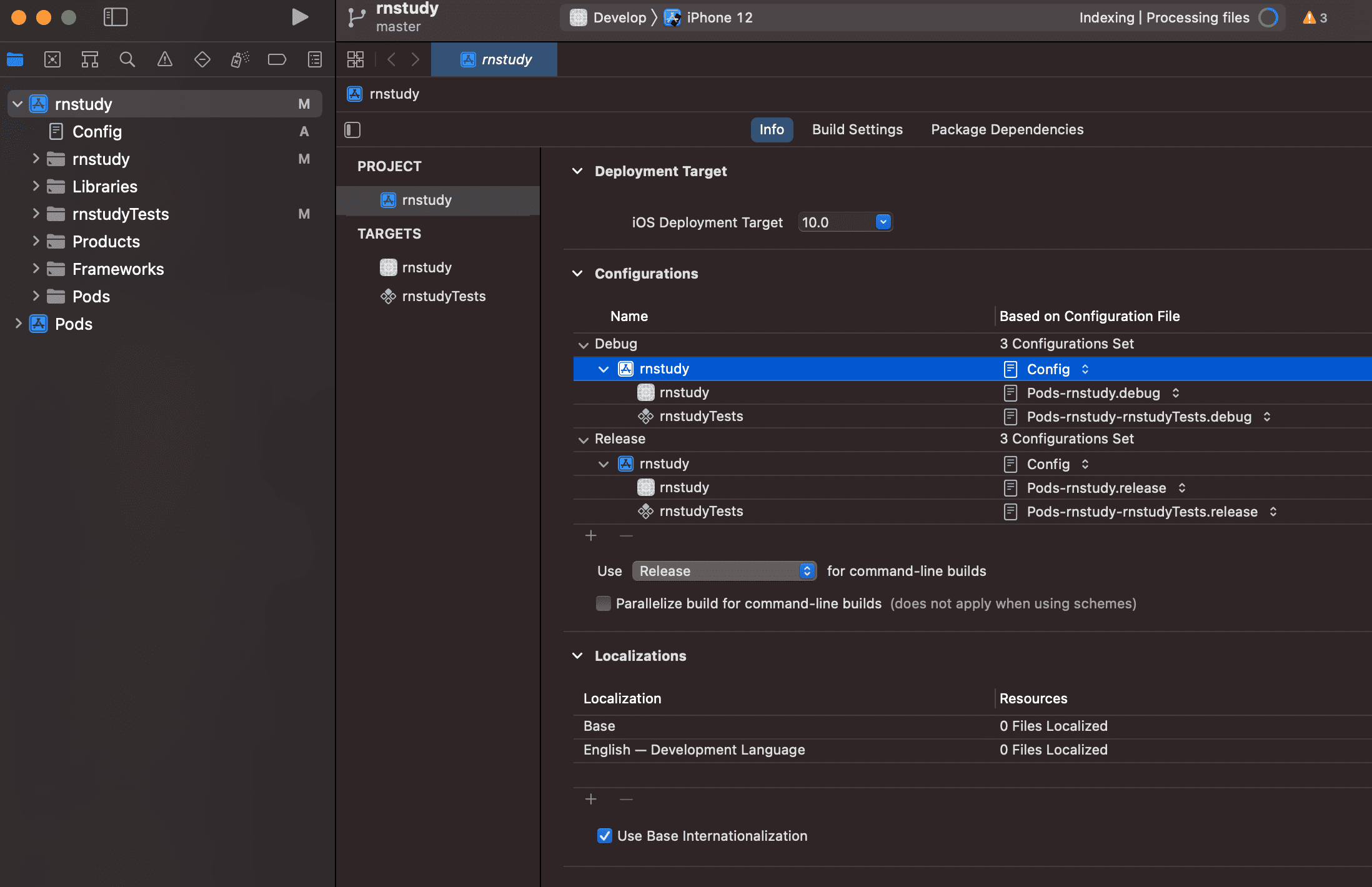
Task: Expand the Frameworks folder
Action: point(36,269)
